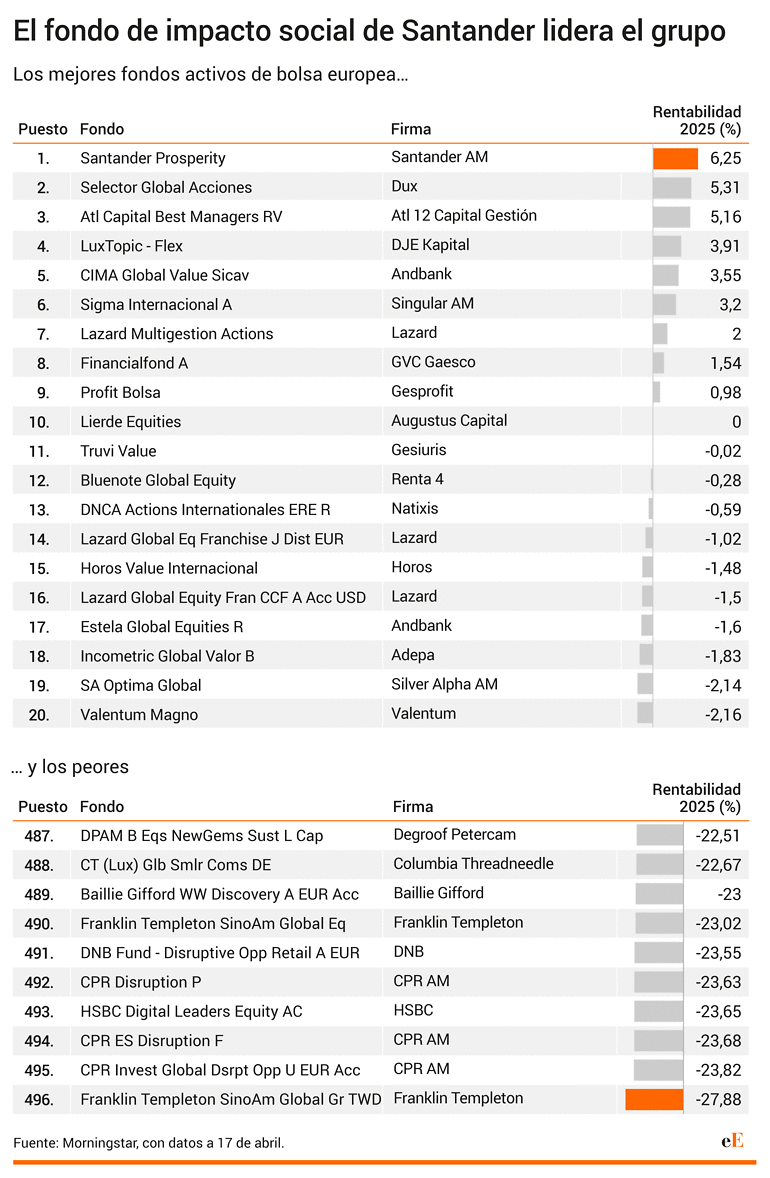This screenshot has width=770, height=1178.
Task: Click the -22,51 value for DPAM fund
Action: click(718, 836)
